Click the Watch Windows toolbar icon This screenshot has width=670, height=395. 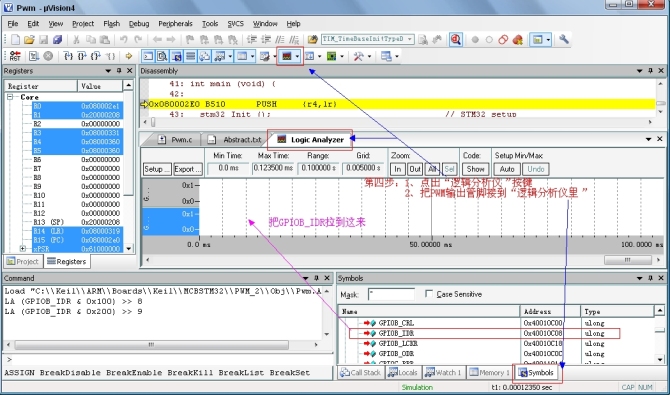point(219,56)
